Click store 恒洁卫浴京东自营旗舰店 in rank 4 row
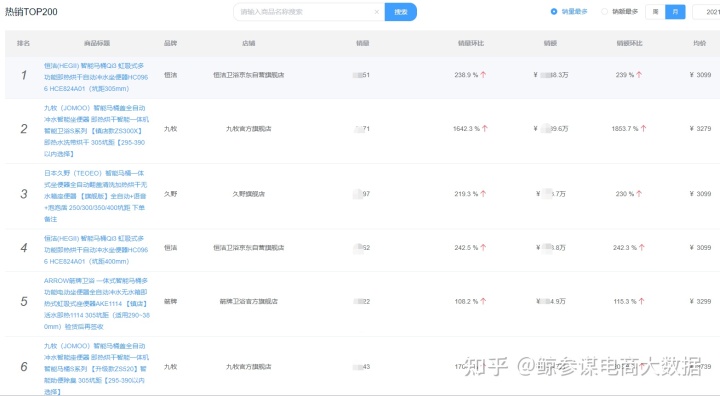Image resolution: width=720 pixels, height=396 pixels. pos(248,248)
